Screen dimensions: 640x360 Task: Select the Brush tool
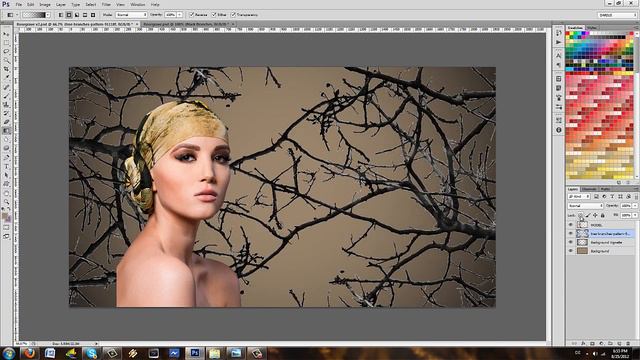click(x=6, y=96)
